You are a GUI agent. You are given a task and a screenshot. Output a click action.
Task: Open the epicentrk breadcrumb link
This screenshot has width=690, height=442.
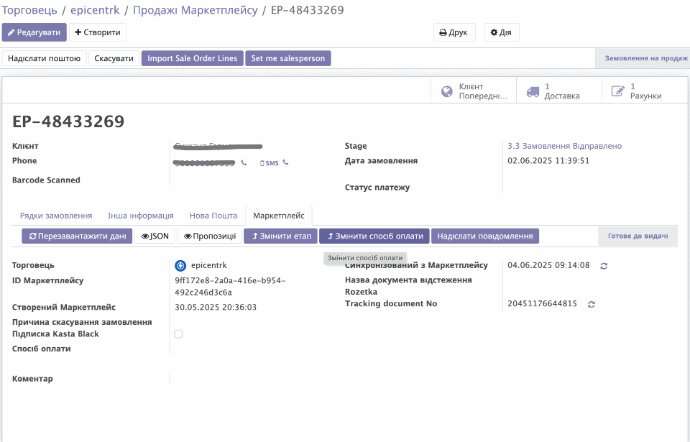[95, 10]
